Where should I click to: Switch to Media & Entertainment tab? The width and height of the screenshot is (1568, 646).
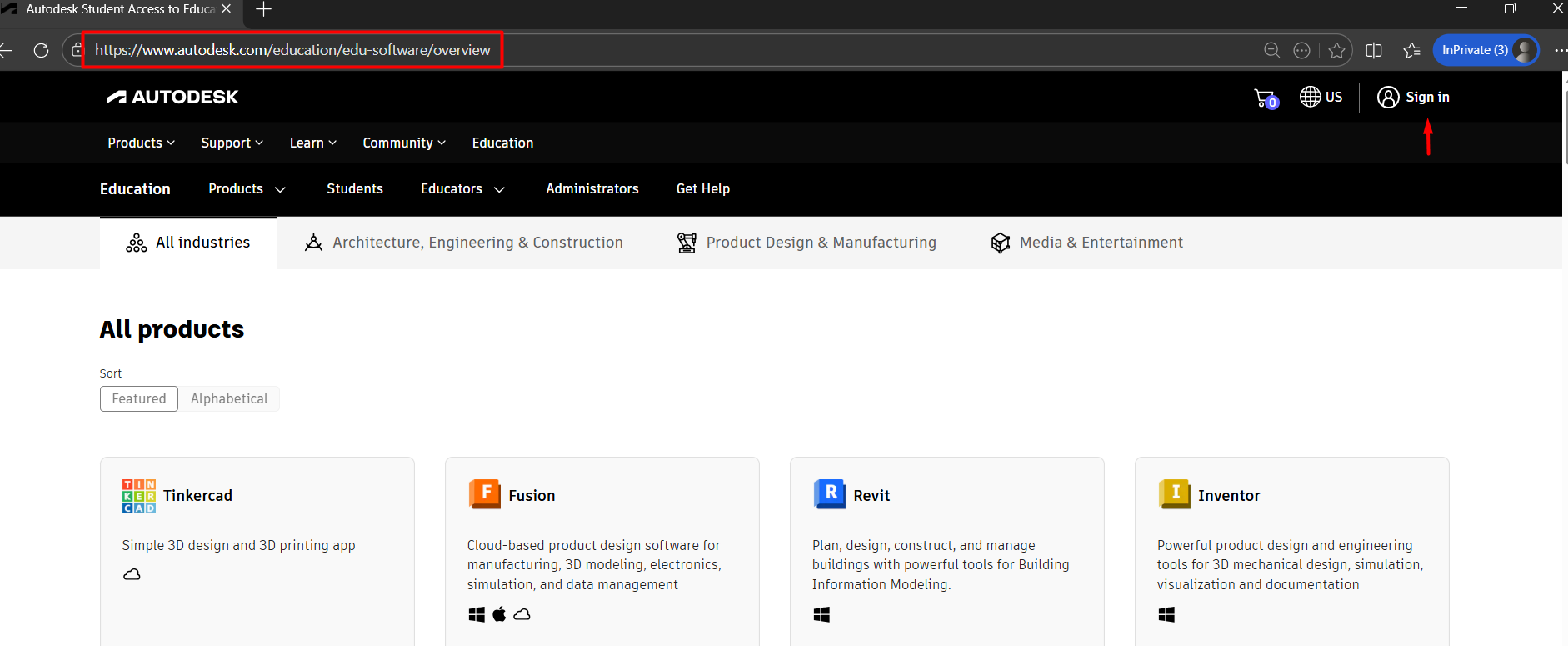(1087, 243)
